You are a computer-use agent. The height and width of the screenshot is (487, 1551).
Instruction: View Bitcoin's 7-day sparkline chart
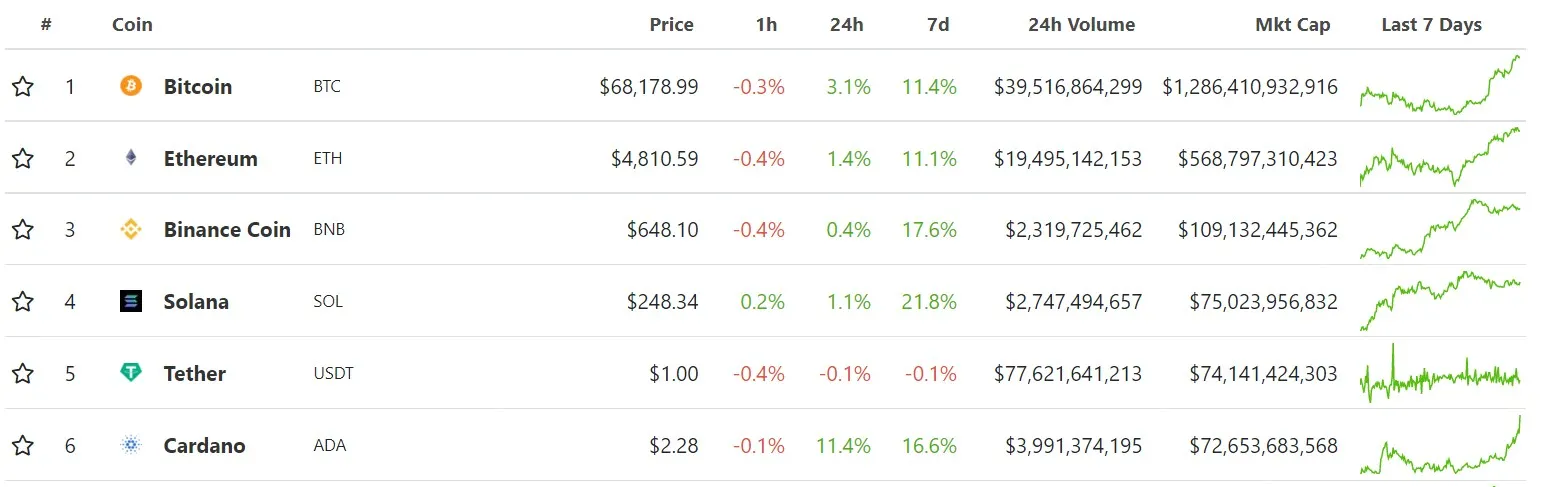coord(1439,87)
